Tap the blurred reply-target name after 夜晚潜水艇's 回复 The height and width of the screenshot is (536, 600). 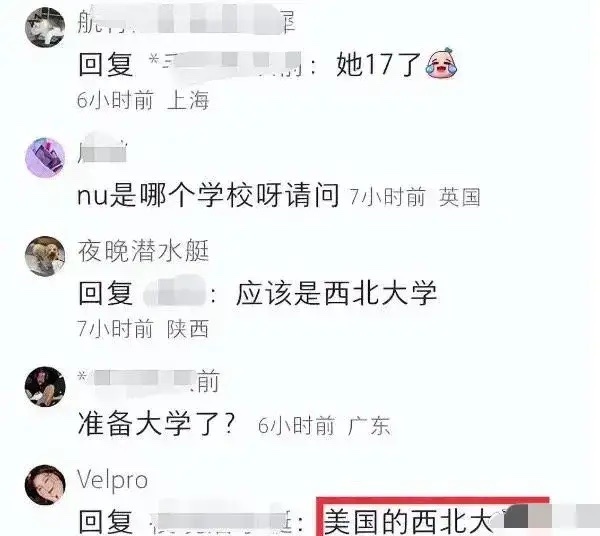pyautogui.click(x=176, y=294)
